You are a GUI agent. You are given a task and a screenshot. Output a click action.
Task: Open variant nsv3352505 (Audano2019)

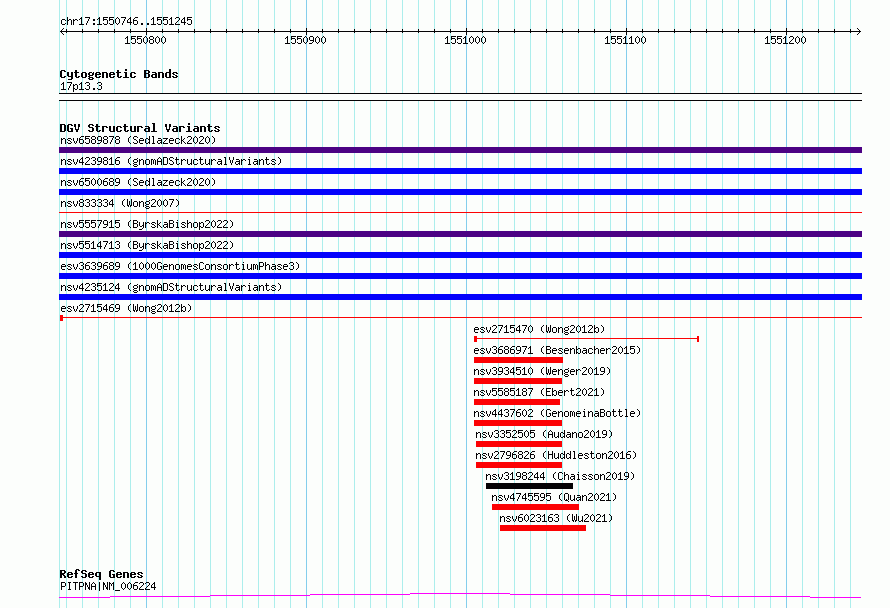pos(544,434)
